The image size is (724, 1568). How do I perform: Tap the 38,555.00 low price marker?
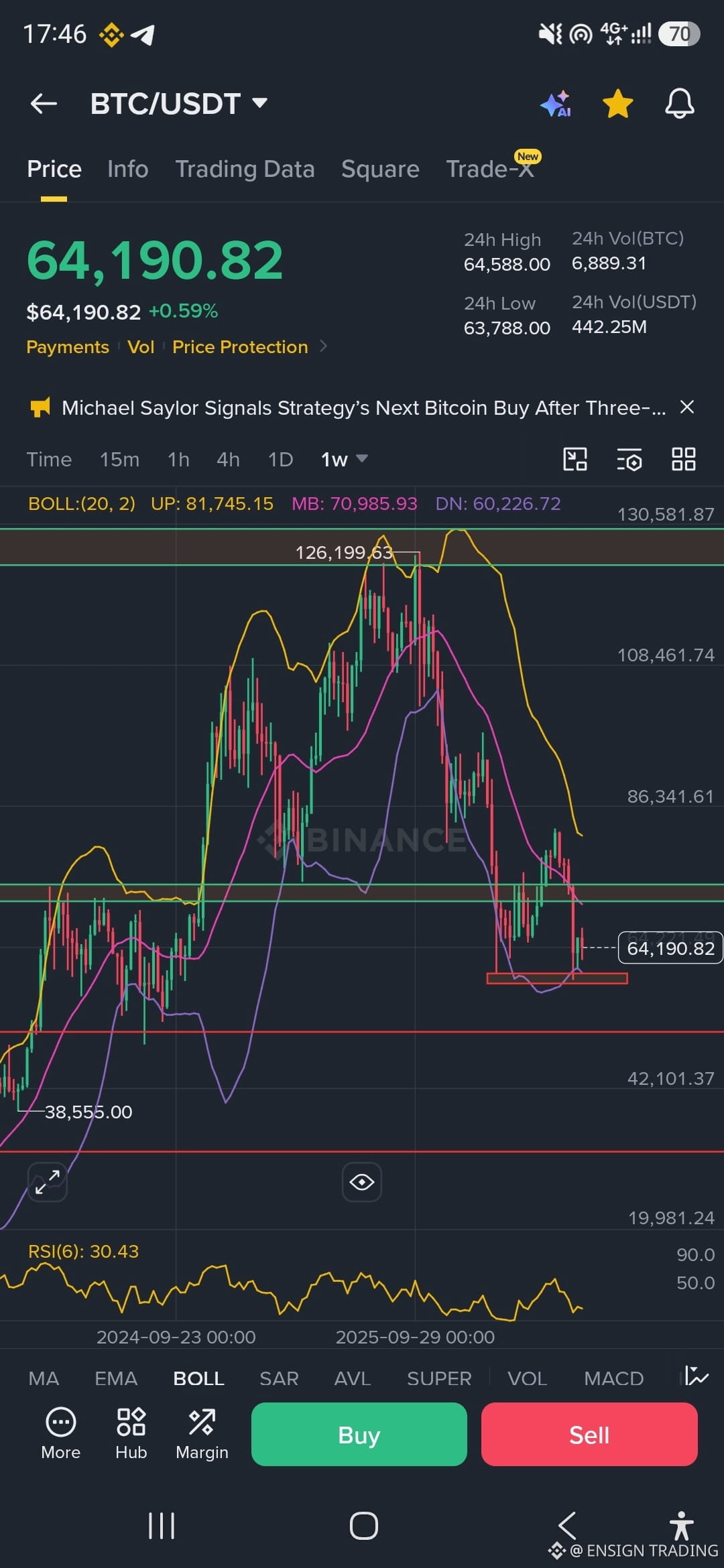click(88, 1112)
